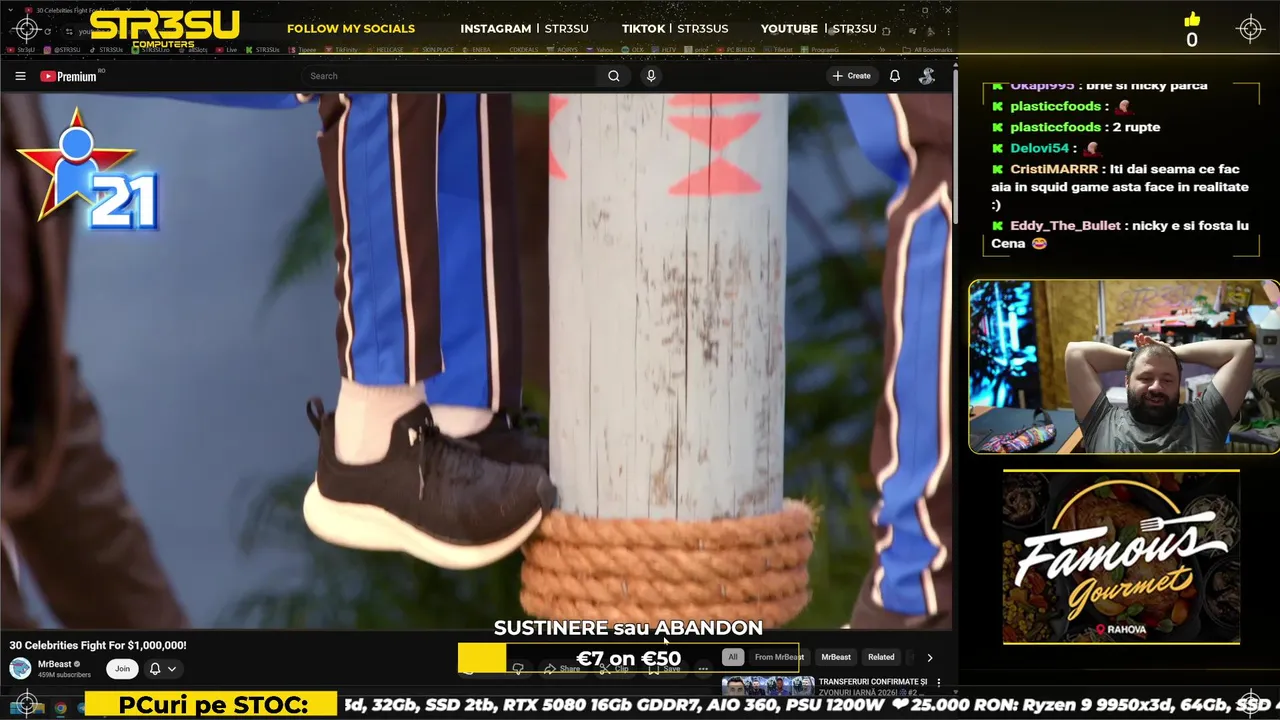
Task: Open the Create menu button
Action: 851,76
